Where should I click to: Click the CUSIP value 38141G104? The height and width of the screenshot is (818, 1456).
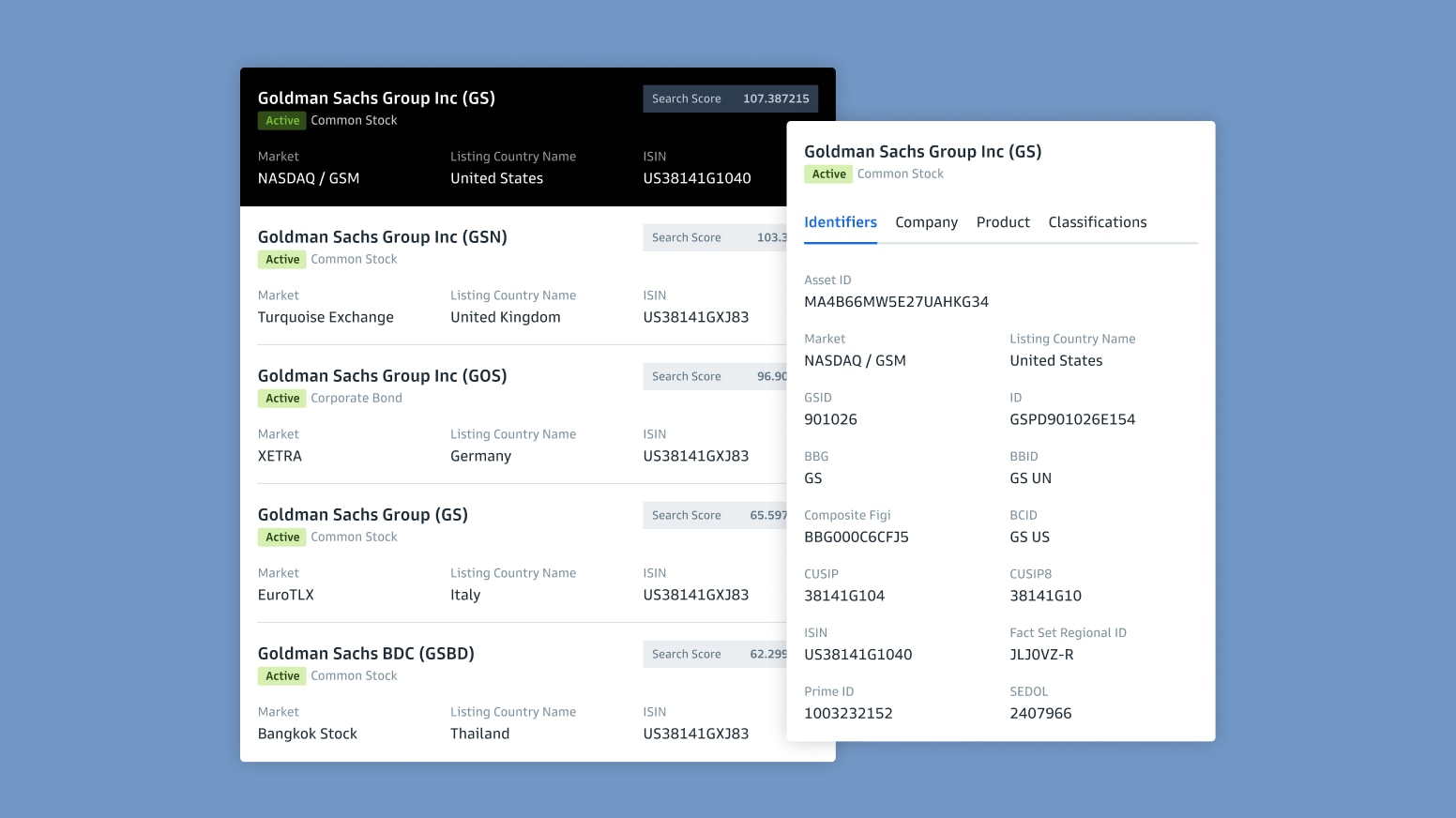(x=843, y=596)
